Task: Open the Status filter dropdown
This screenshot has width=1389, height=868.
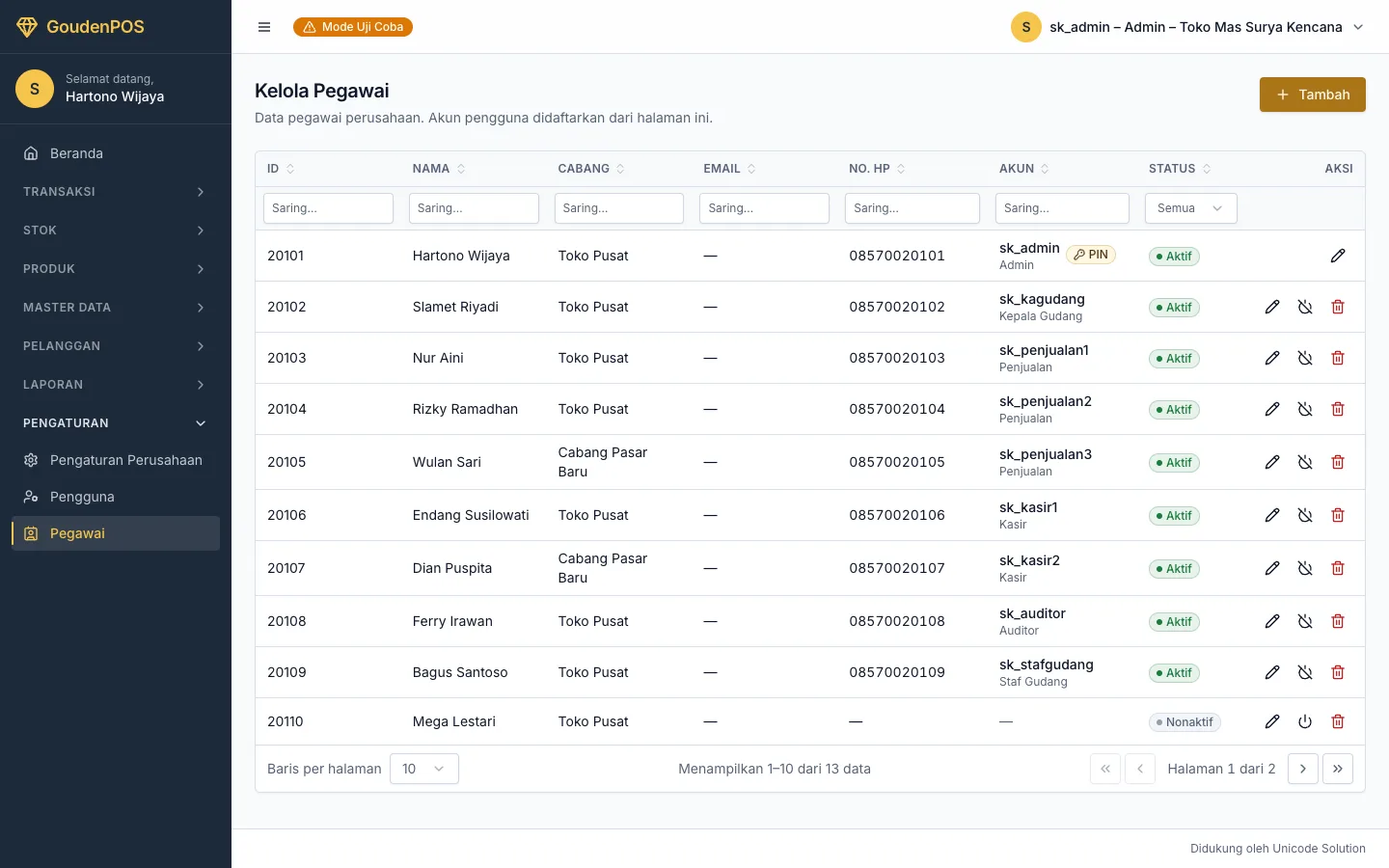Action: (x=1191, y=208)
